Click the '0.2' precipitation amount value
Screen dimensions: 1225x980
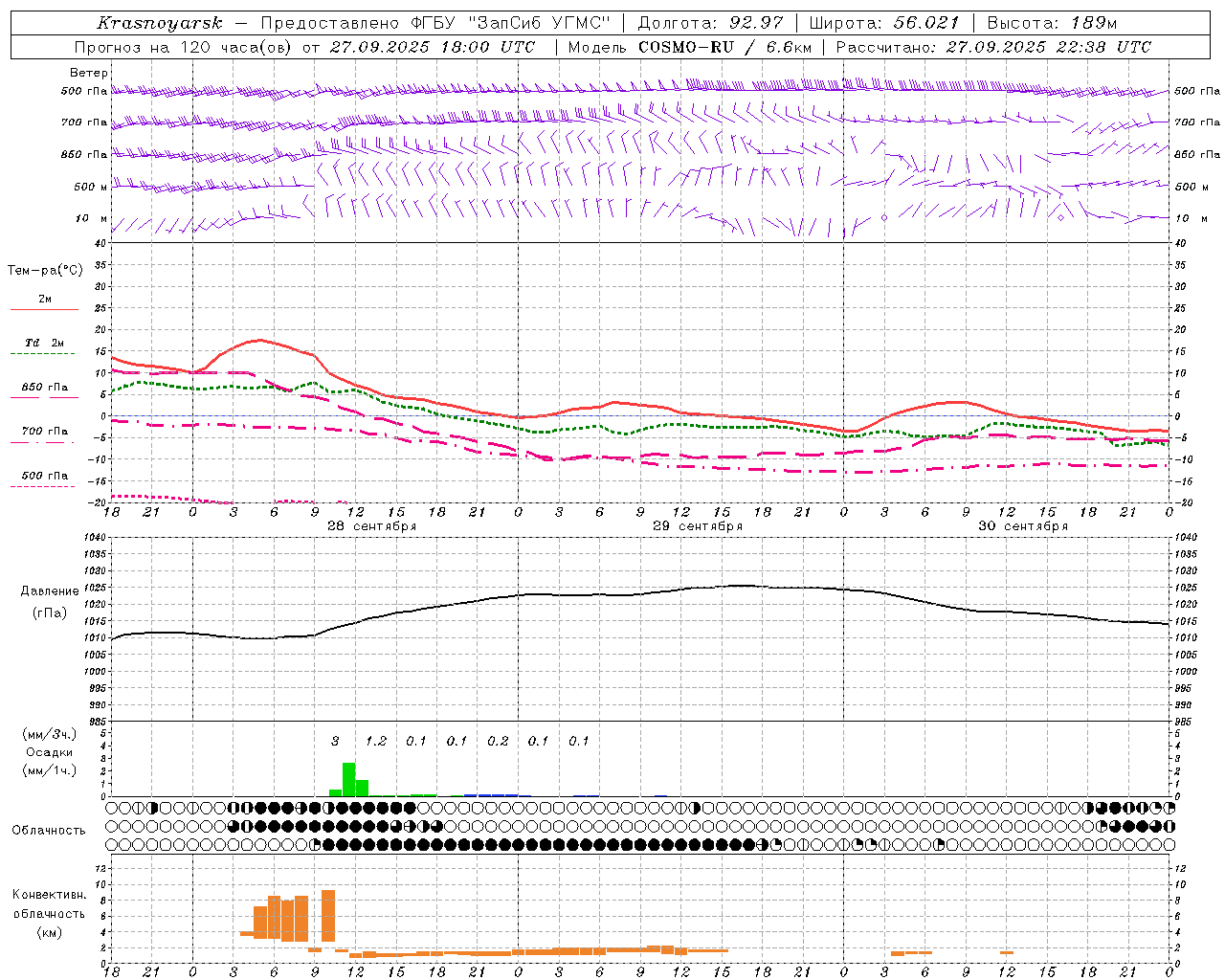point(498,741)
